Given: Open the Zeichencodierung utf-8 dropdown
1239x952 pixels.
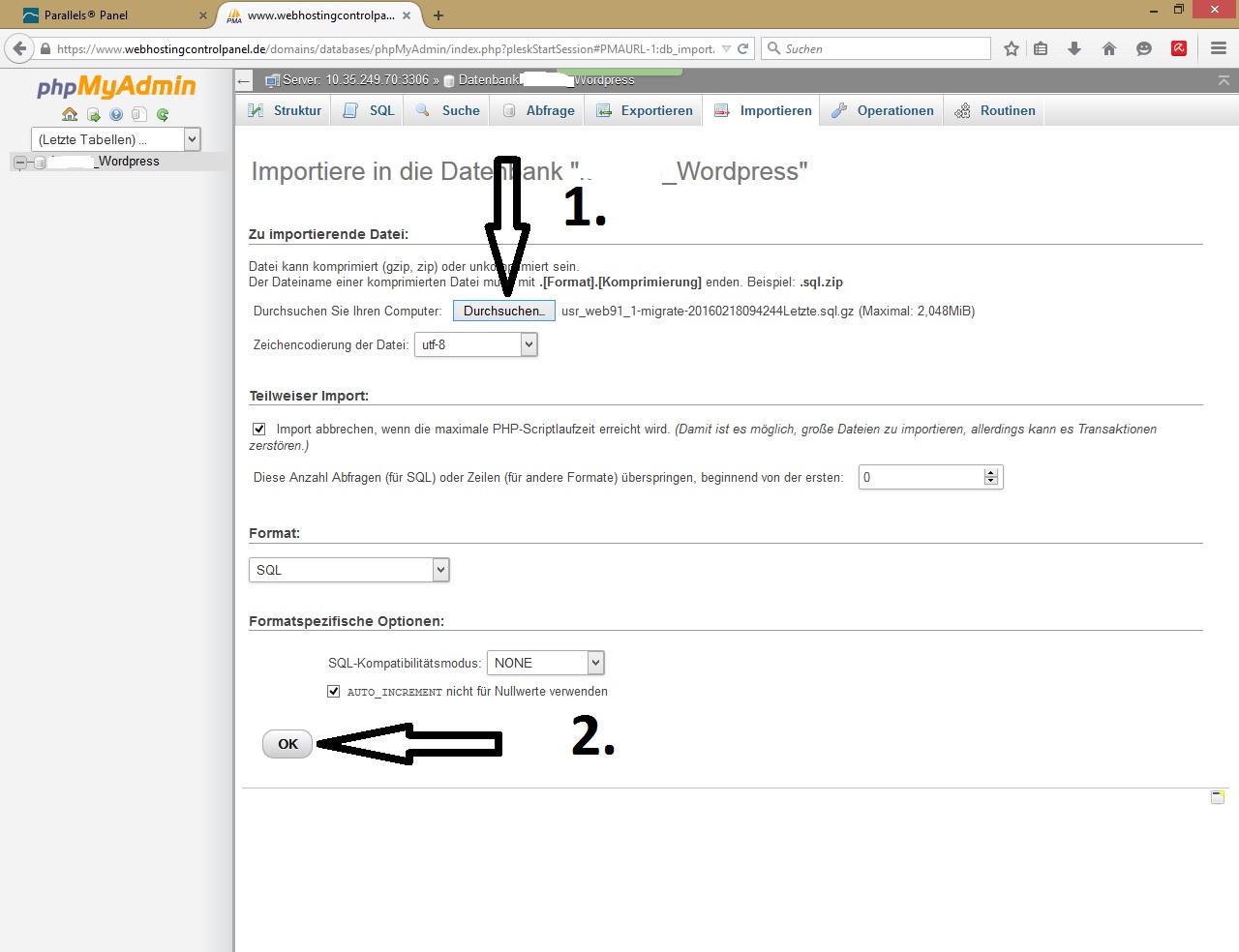Looking at the screenshot, I should coord(475,344).
